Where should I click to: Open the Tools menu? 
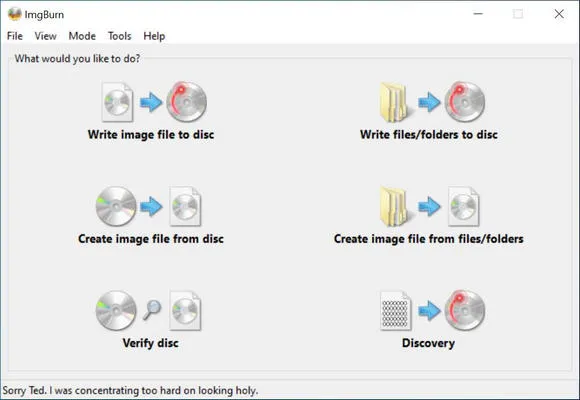pos(119,36)
